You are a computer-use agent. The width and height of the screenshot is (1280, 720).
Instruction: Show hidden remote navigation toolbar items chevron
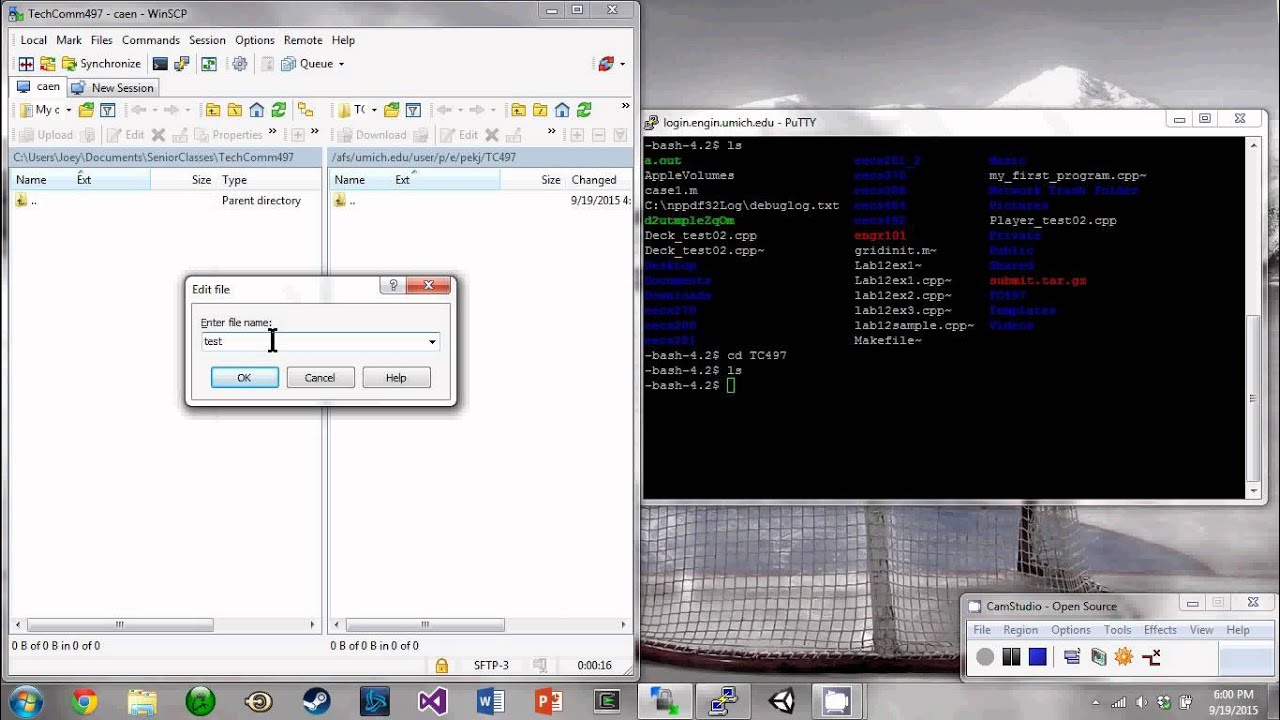pos(626,106)
